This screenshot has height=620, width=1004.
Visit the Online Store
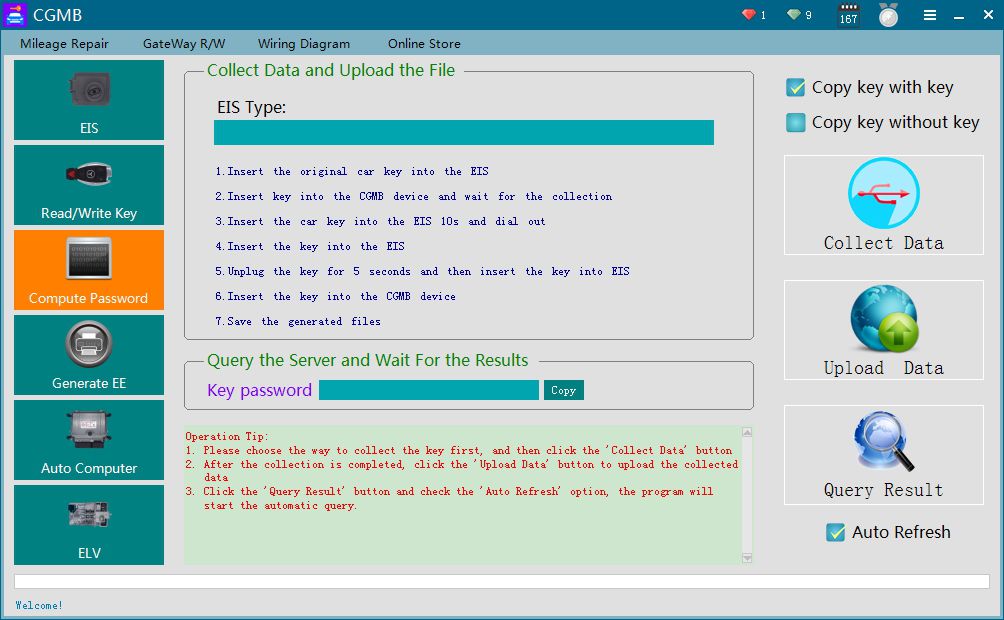(x=424, y=44)
